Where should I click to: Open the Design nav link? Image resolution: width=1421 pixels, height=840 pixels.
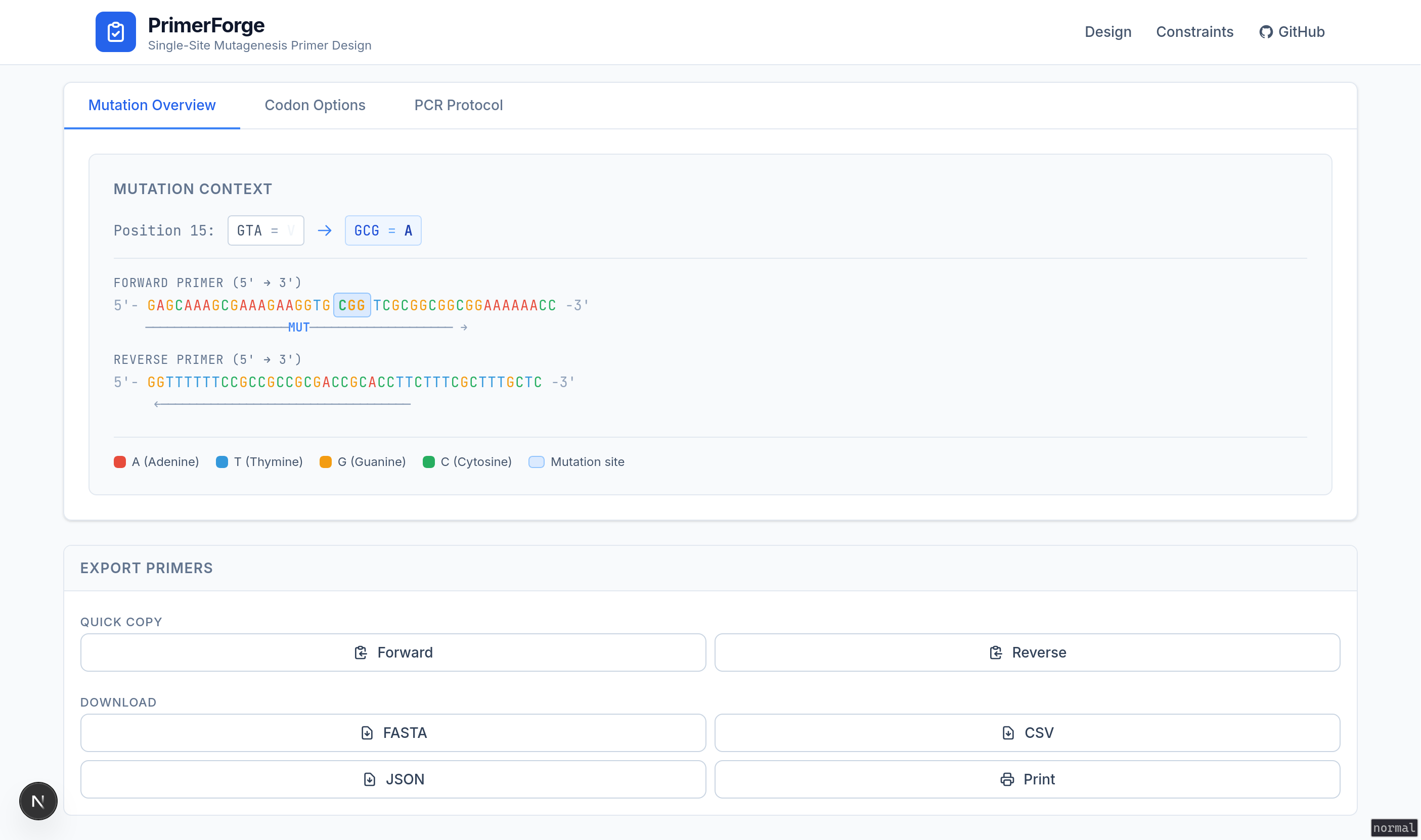pos(1108,32)
